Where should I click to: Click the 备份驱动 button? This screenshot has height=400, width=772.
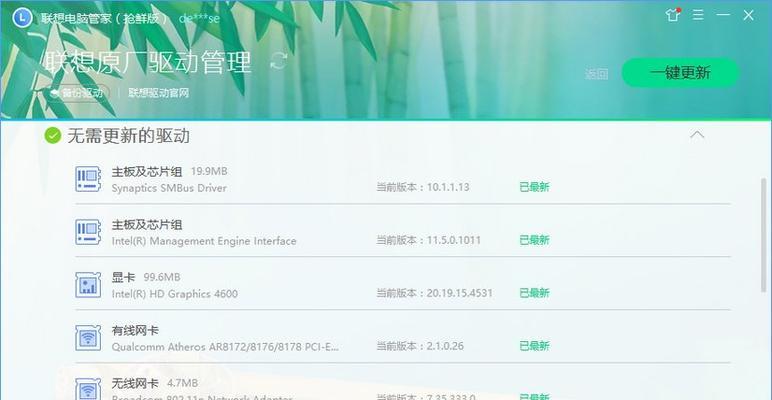pyautogui.click(x=77, y=93)
